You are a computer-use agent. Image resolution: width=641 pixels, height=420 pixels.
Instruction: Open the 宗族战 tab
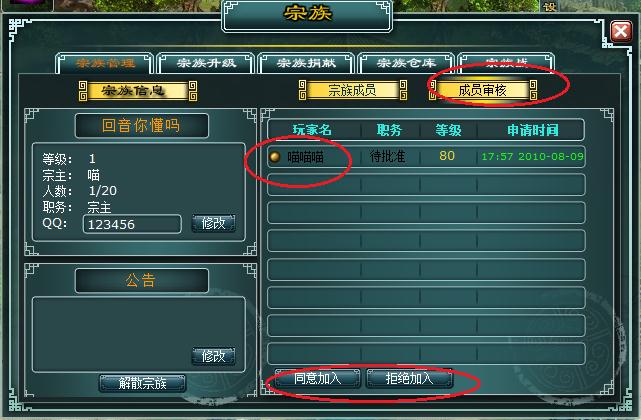tap(506, 62)
